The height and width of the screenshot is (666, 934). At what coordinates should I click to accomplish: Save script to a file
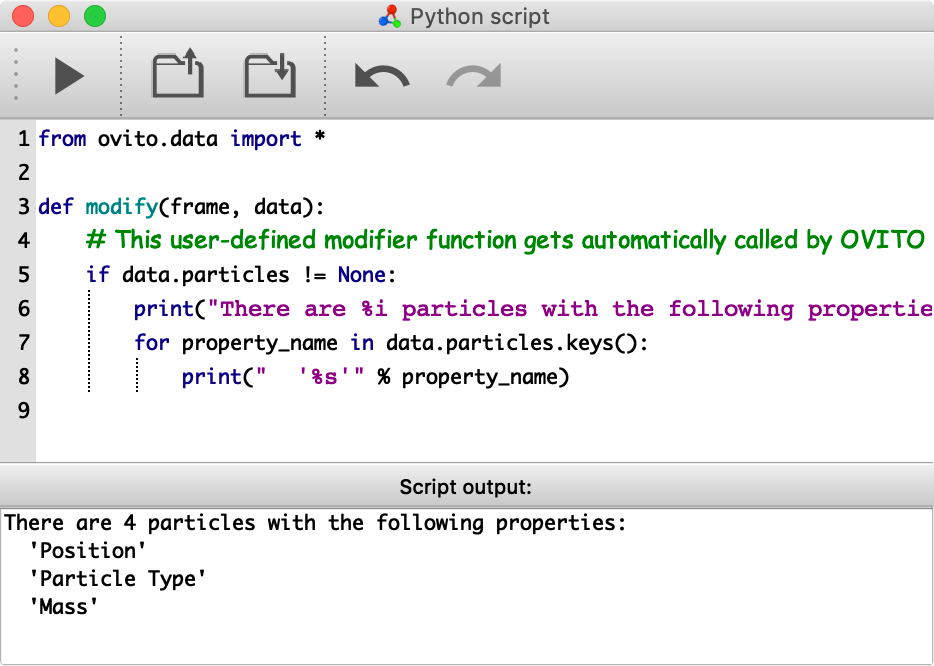pyautogui.click(x=268, y=76)
